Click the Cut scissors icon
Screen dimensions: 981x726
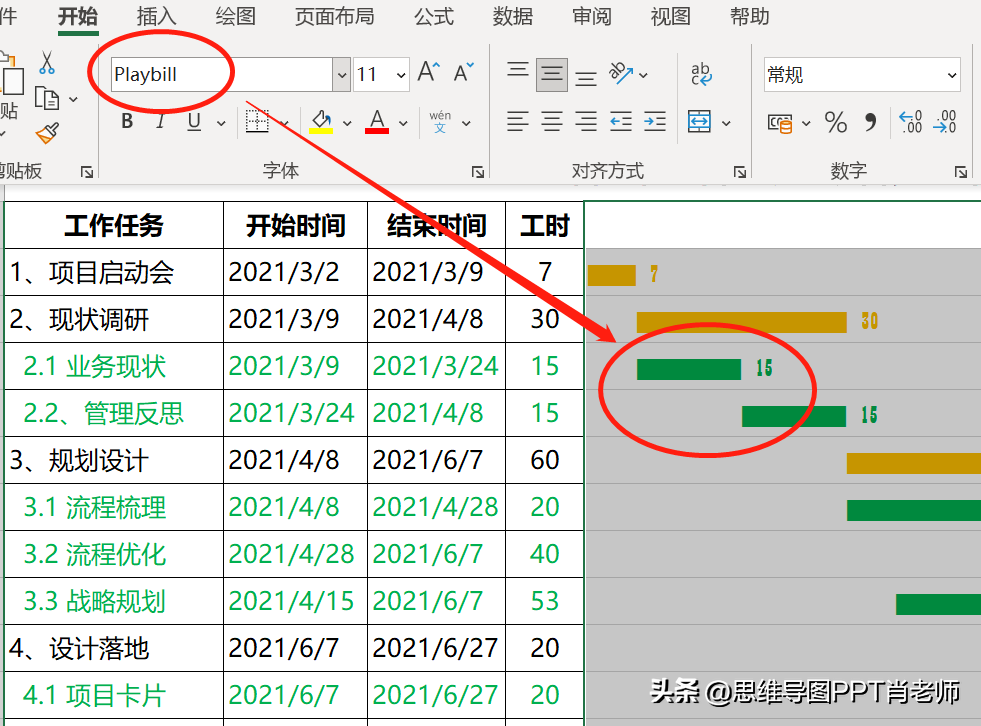(47, 63)
